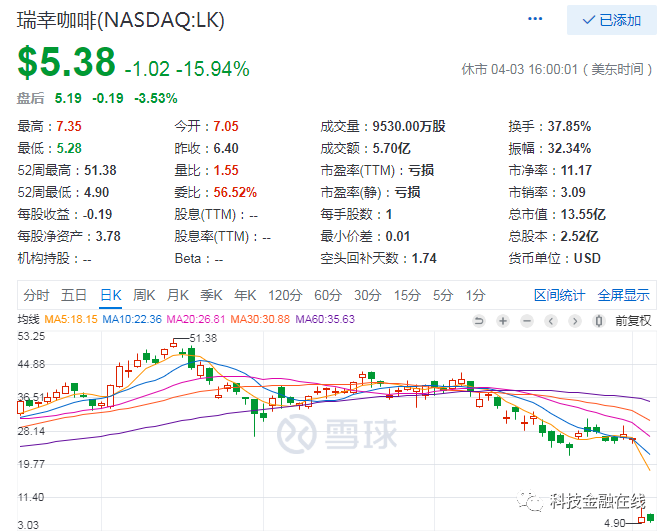The width and height of the screenshot is (667, 531).
Task: Click the MA30:30.88 moving average label
Action: [x=260, y=319]
